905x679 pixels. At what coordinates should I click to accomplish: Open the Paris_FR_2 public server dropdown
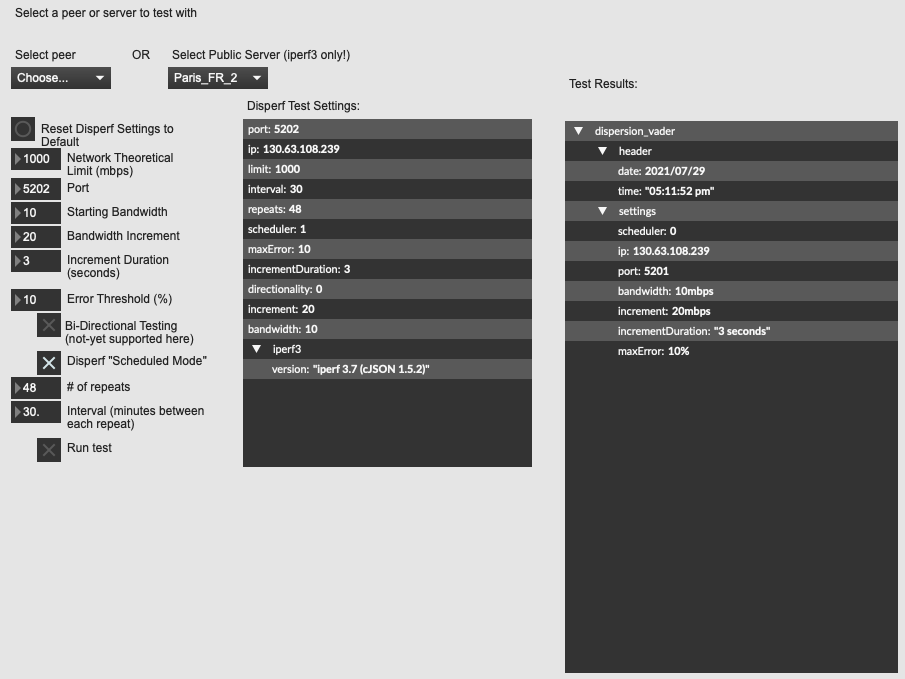click(217, 78)
